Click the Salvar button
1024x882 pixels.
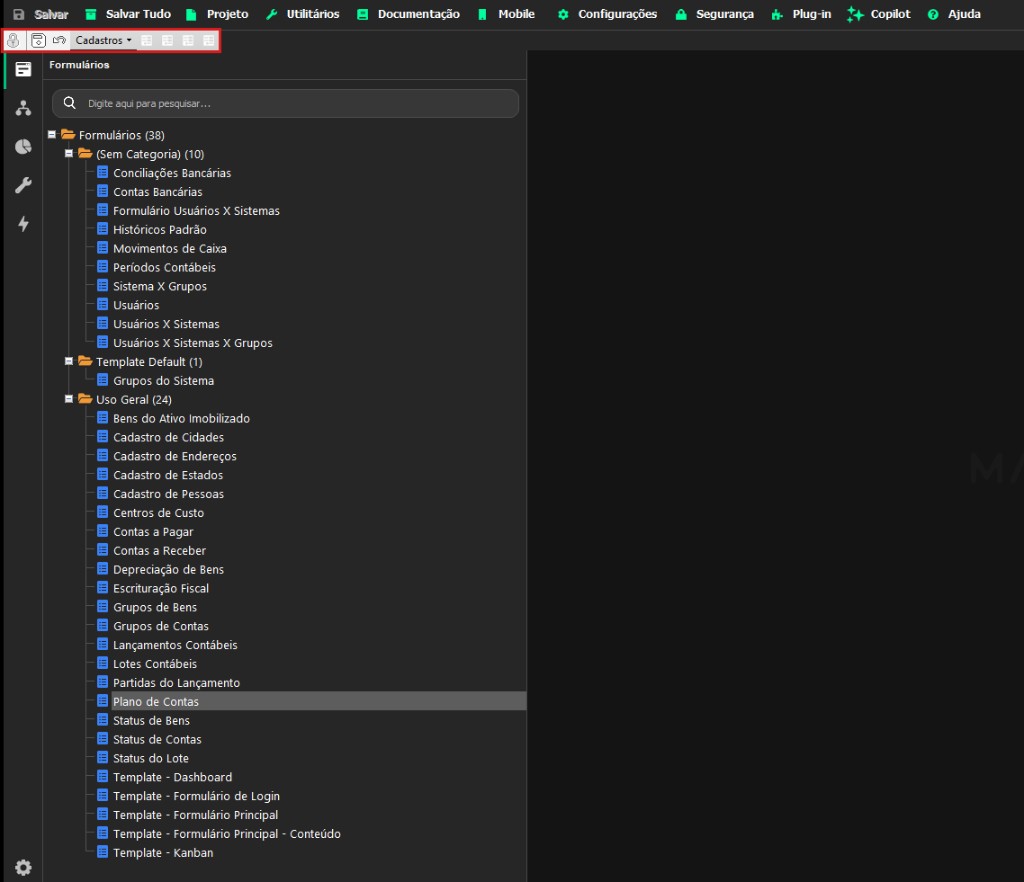pos(40,14)
